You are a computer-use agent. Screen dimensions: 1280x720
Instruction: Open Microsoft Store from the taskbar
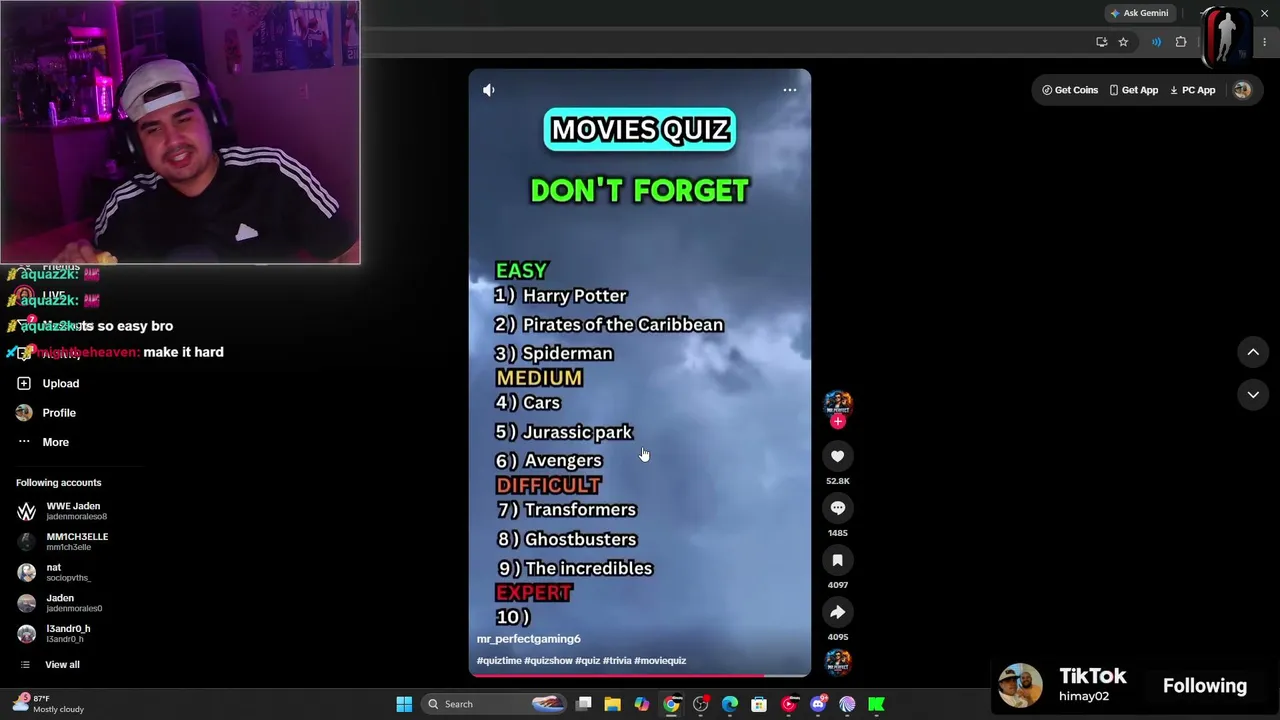(759, 704)
